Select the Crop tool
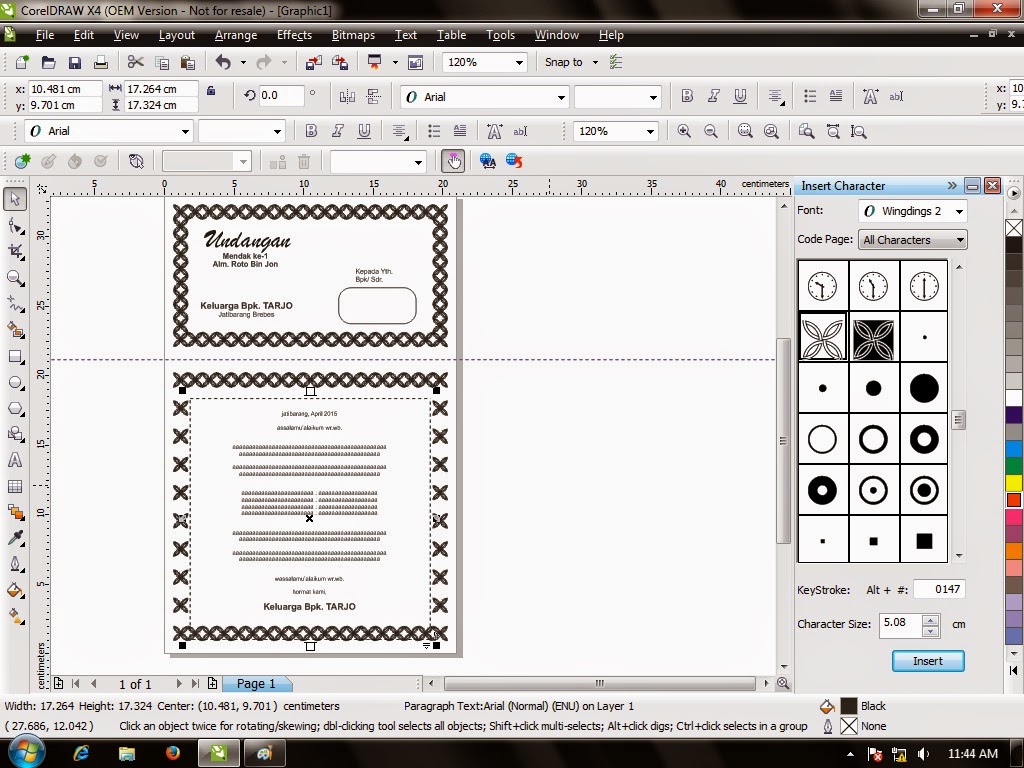The image size is (1024, 768). pyautogui.click(x=15, y=252)
